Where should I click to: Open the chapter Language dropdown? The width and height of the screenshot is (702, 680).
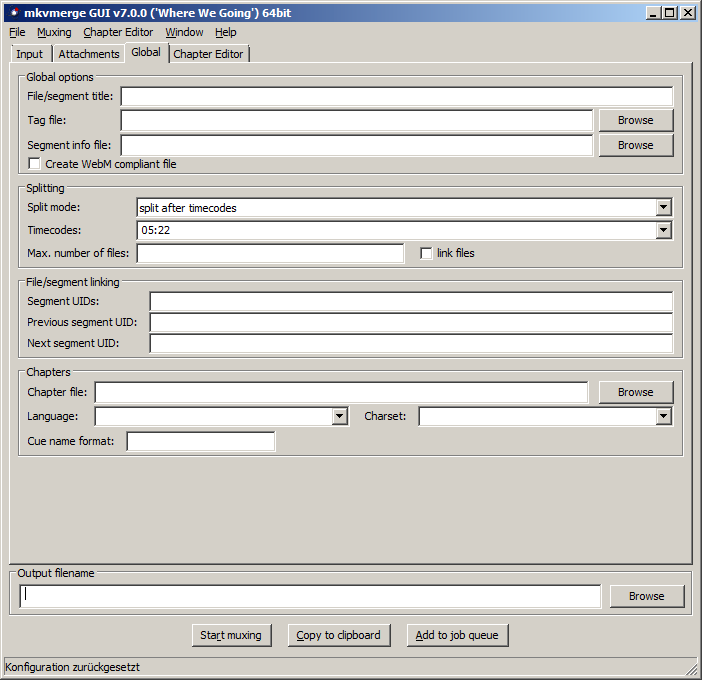pos(339,416)
